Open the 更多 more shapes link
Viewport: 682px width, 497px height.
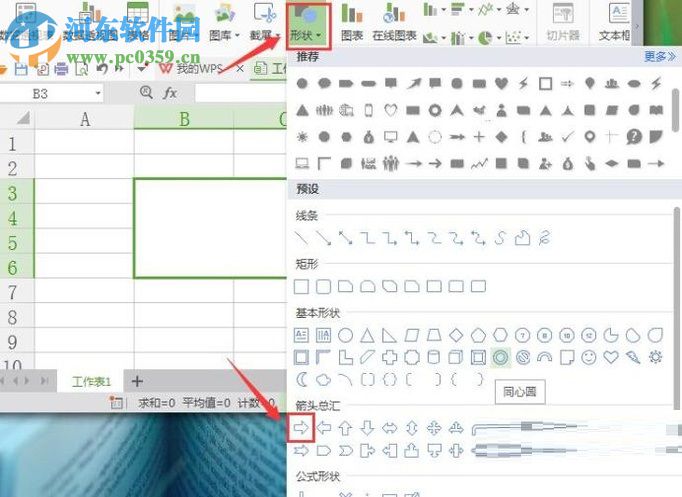pyautogui.click(x=660, y=57)
